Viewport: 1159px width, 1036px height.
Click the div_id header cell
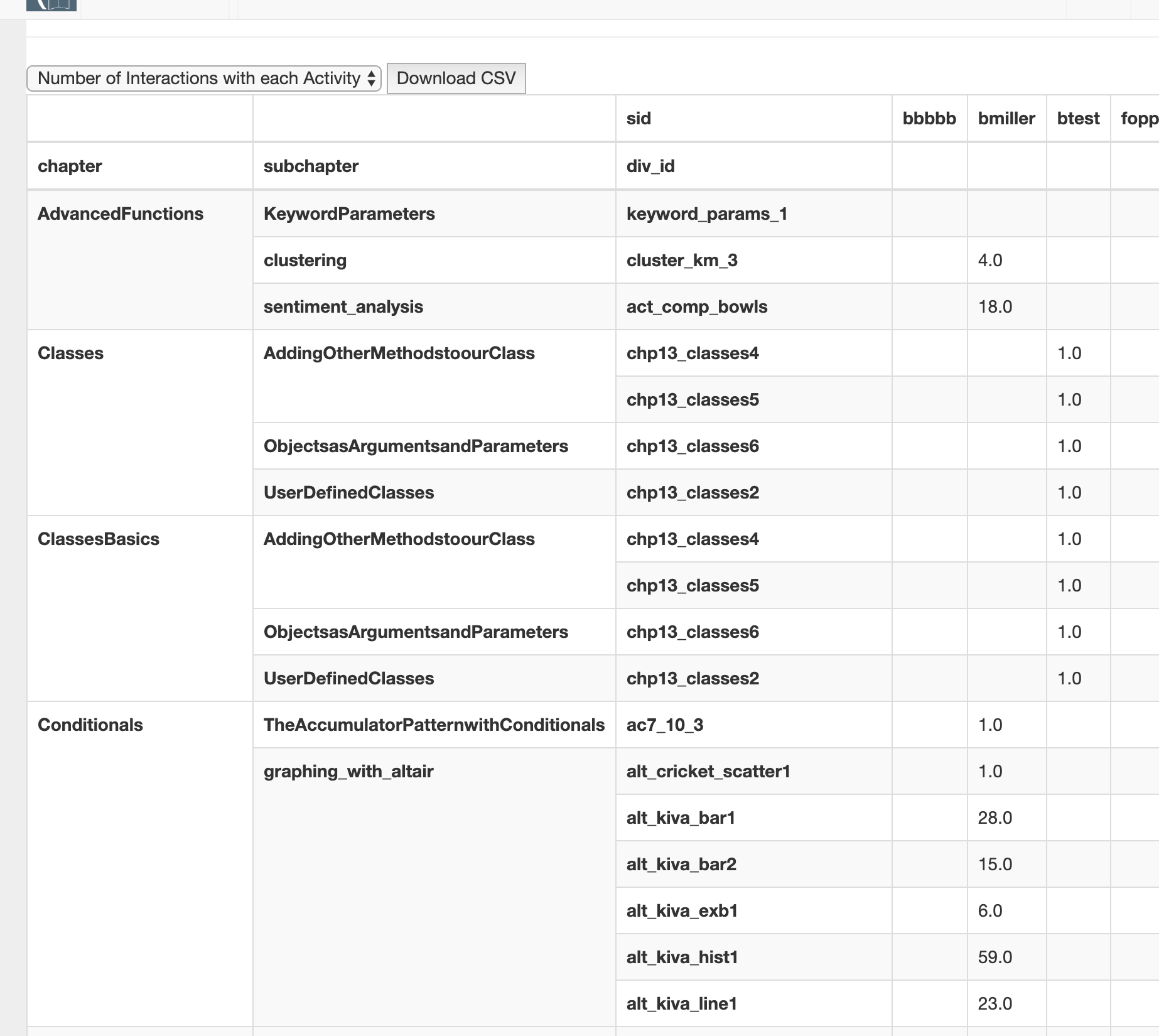pos(754,166)
